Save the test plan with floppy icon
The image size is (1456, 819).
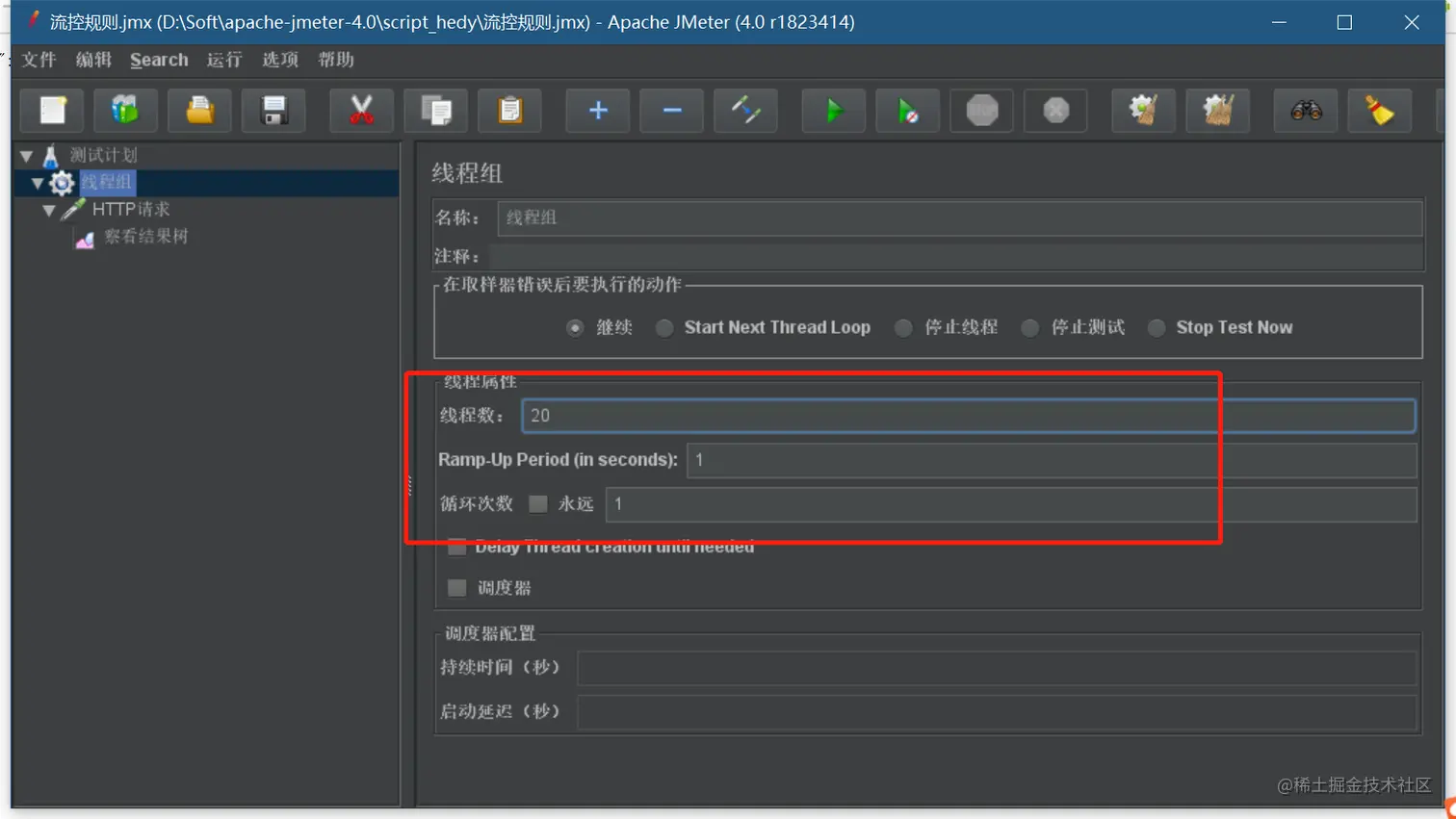tap(274, 111)
